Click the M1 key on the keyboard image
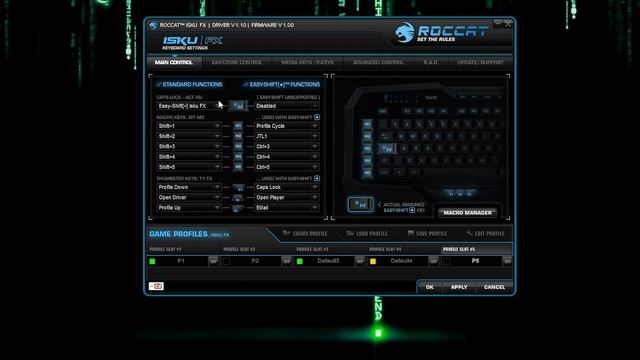This screenshot has height=360, width=640. [x=367, y=124]
